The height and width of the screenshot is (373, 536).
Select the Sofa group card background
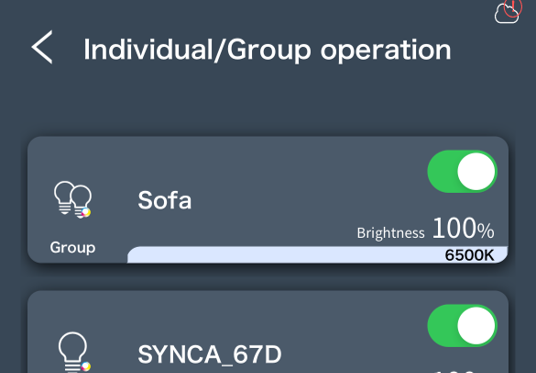coord(268,200)
